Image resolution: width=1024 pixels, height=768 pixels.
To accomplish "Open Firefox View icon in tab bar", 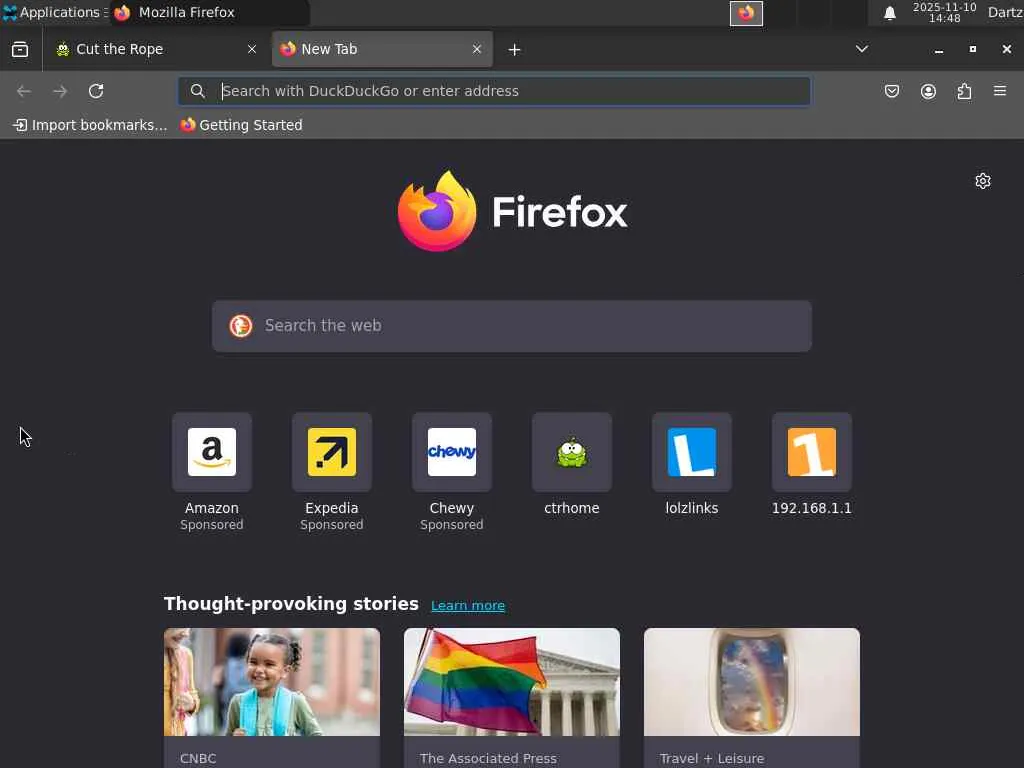I will tap(20, 50).
